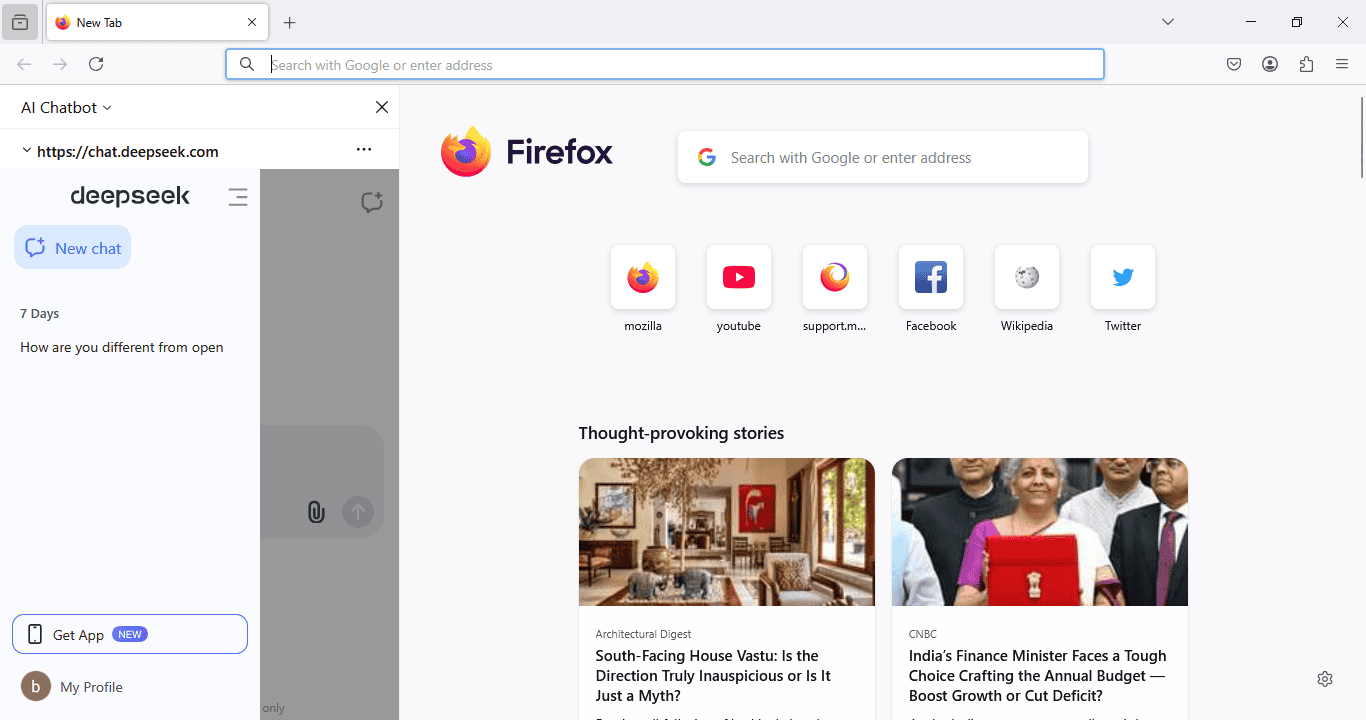The width and height of the screenshot is (1366, 720).
Task: Open a new tab with the plus button
Action: (290, 22)
